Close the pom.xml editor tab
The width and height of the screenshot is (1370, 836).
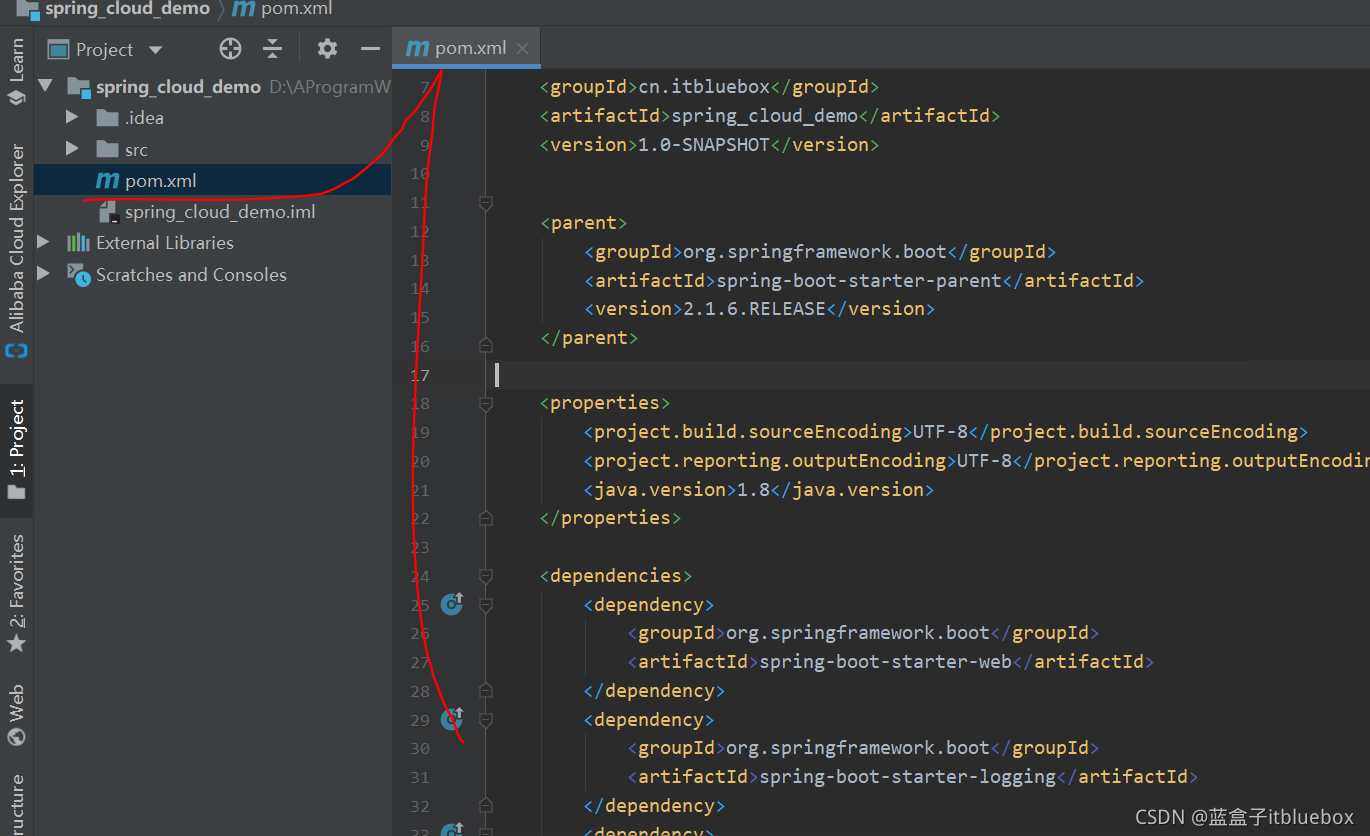coord(523,48)
